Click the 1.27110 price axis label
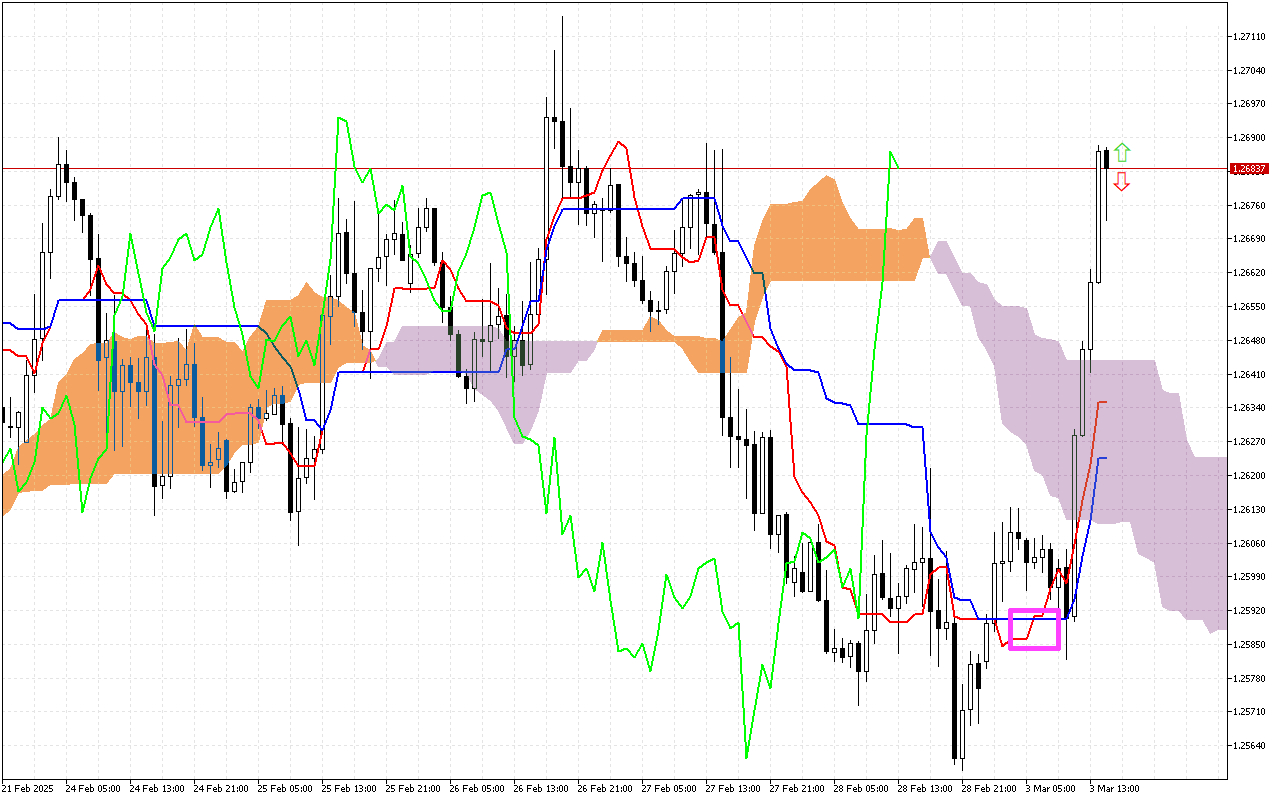1280x800 pixels. [1250, 37]
